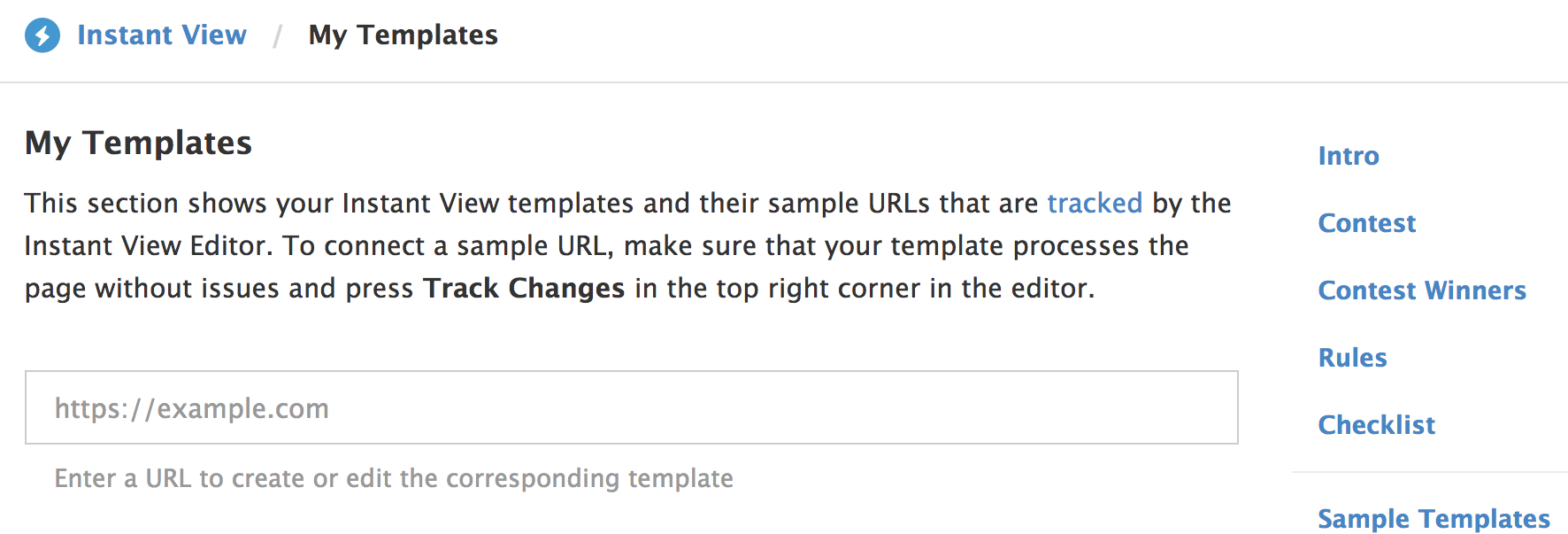This screenshot has height=534, width=1568.
Task: Open the Intro sidebar link
Action: point(1348,156)
